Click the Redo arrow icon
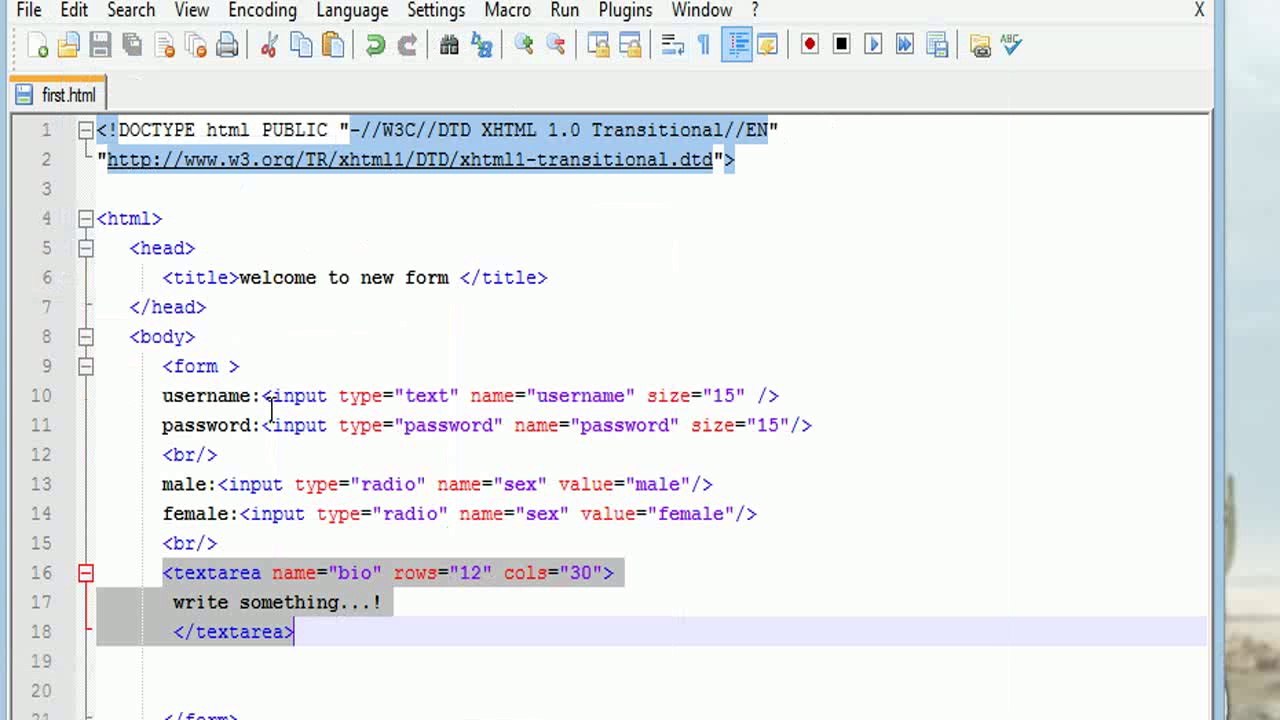This screenshot has width=1280, height=720. (x=407, y=45)
